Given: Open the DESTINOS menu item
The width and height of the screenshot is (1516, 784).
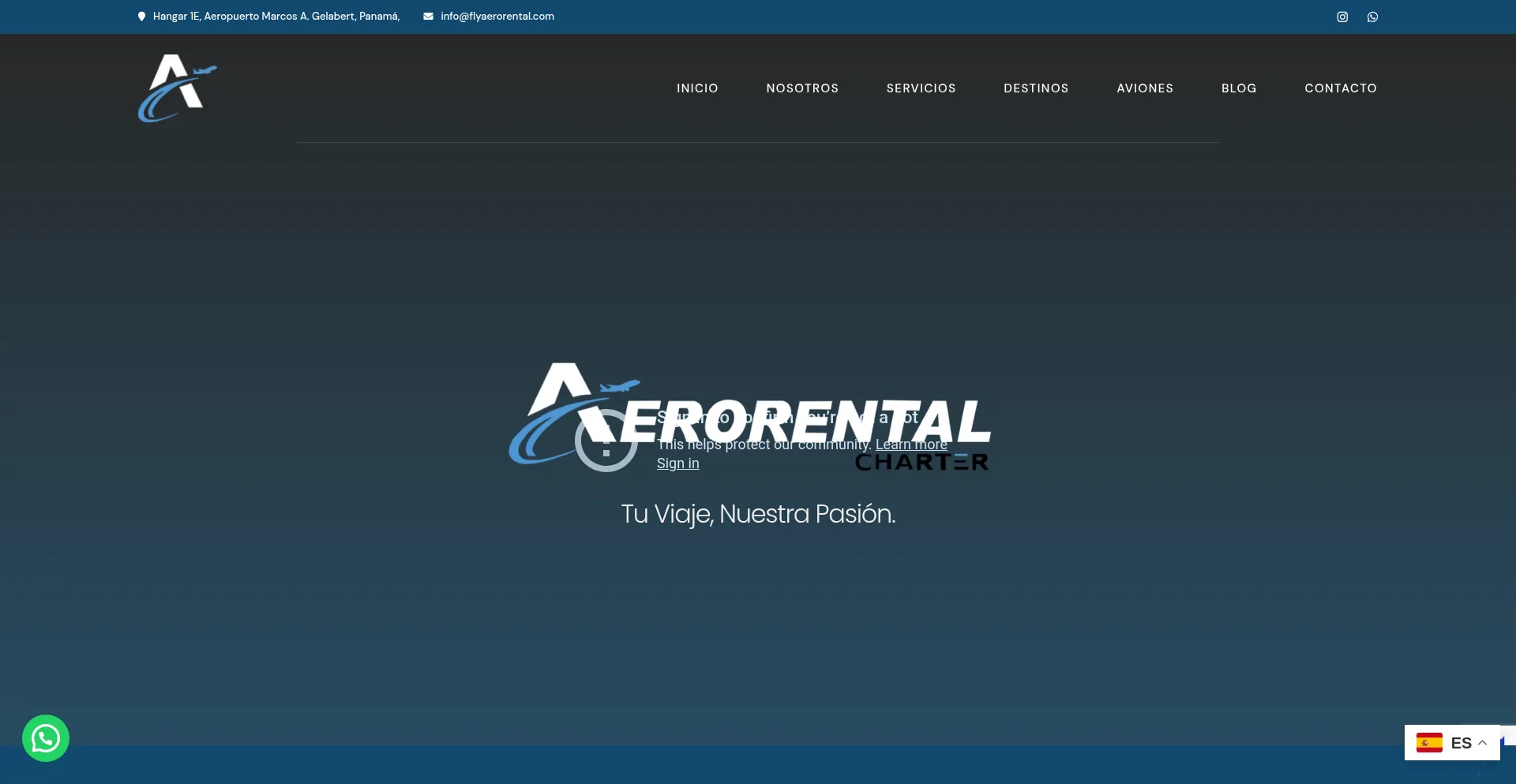Looking at the screenshot, I should pyautogui.click(x=1036, y=88).
